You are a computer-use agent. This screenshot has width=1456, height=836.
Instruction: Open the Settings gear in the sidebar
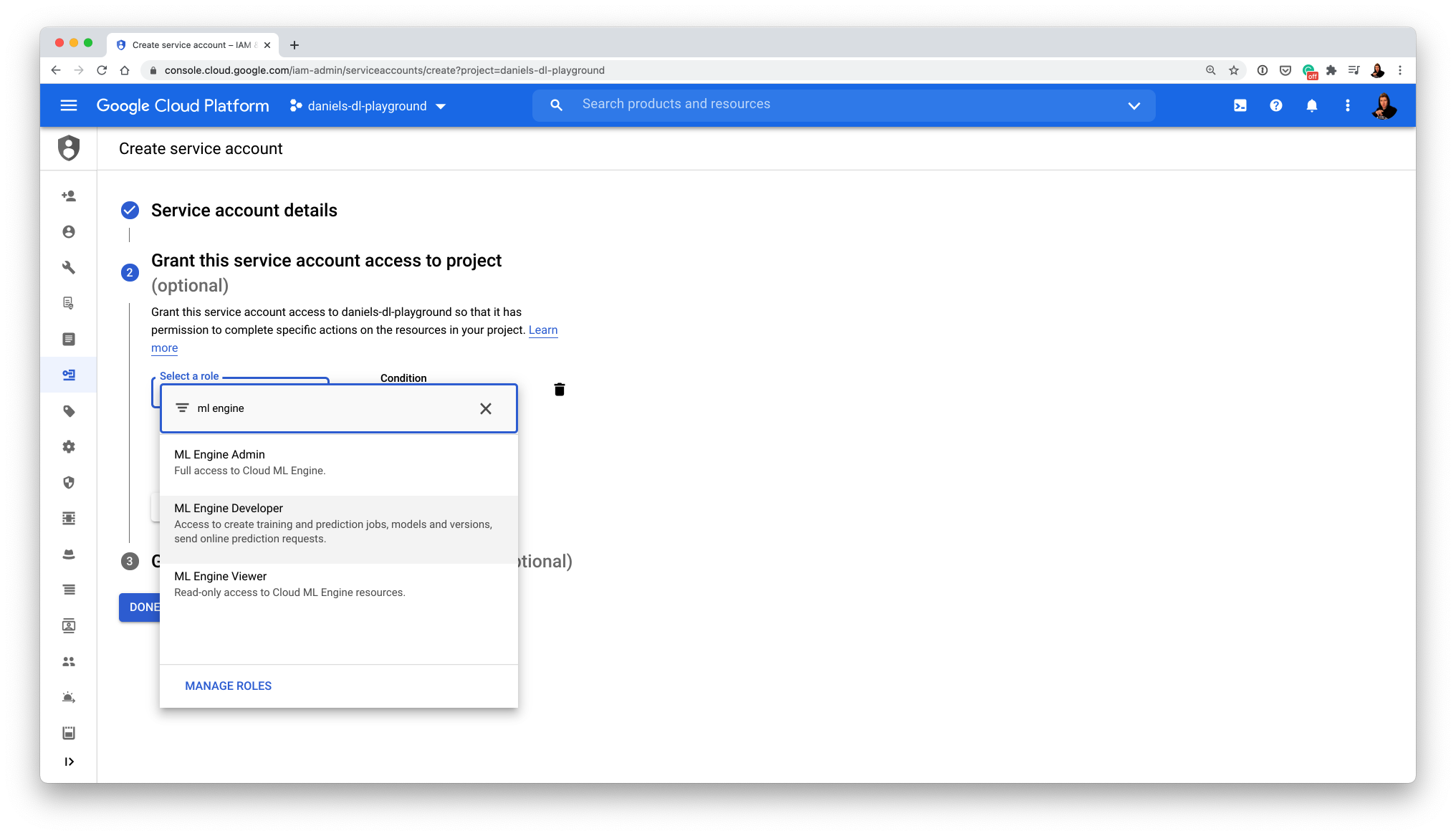click(69, 446)
